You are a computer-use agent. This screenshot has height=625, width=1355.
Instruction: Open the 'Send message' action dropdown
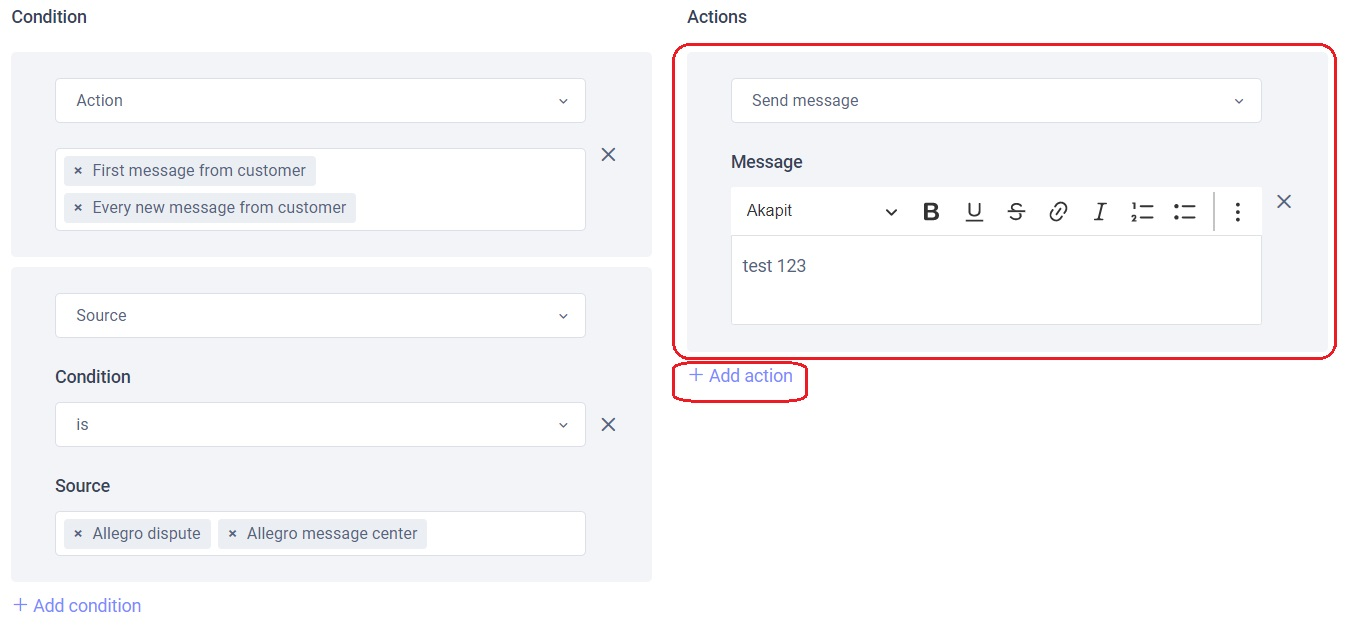(x=996, y=101)
